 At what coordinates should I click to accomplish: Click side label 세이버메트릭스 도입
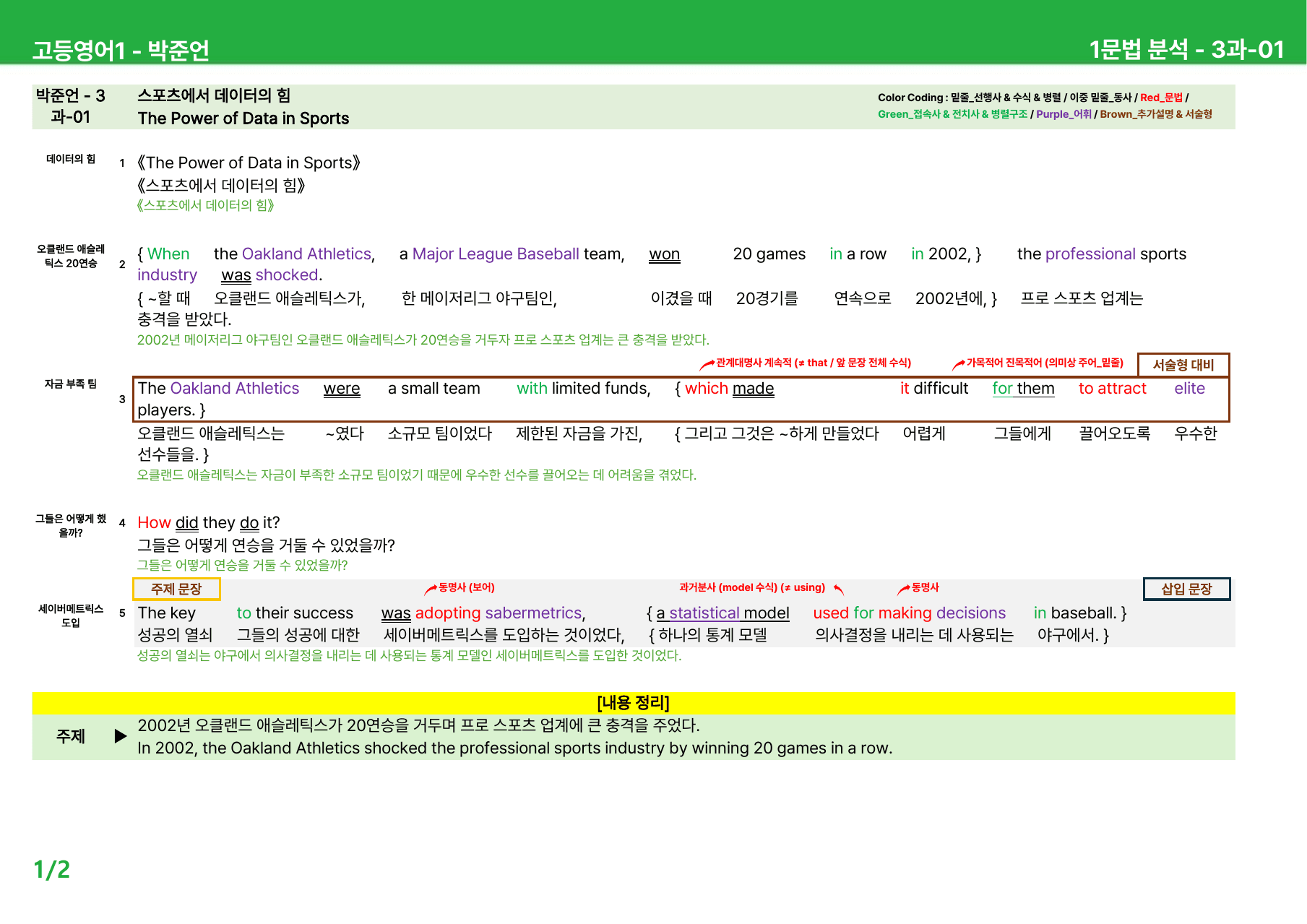[71, 616]
